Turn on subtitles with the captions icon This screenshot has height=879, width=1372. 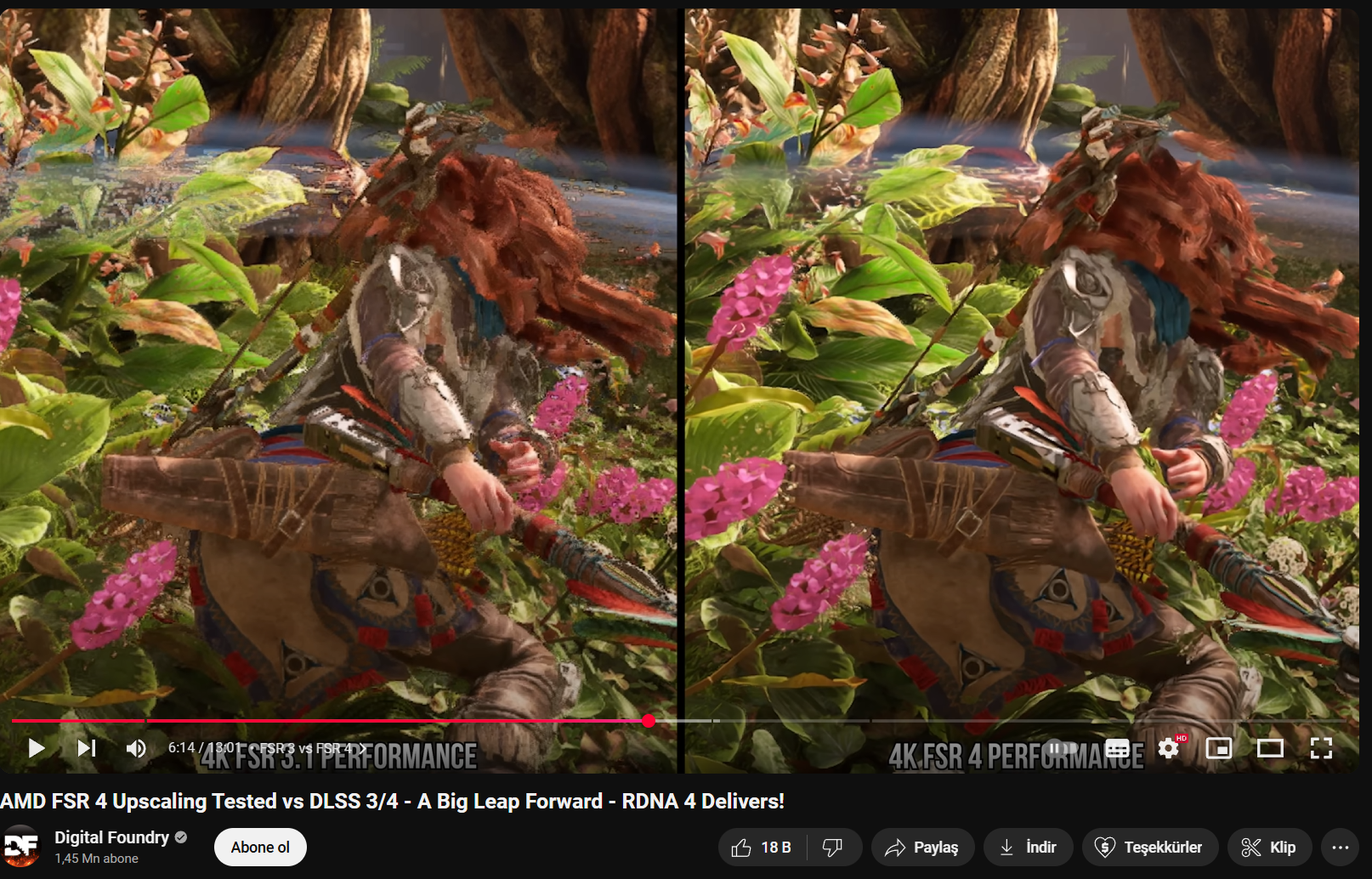(x=1118, y=748)
